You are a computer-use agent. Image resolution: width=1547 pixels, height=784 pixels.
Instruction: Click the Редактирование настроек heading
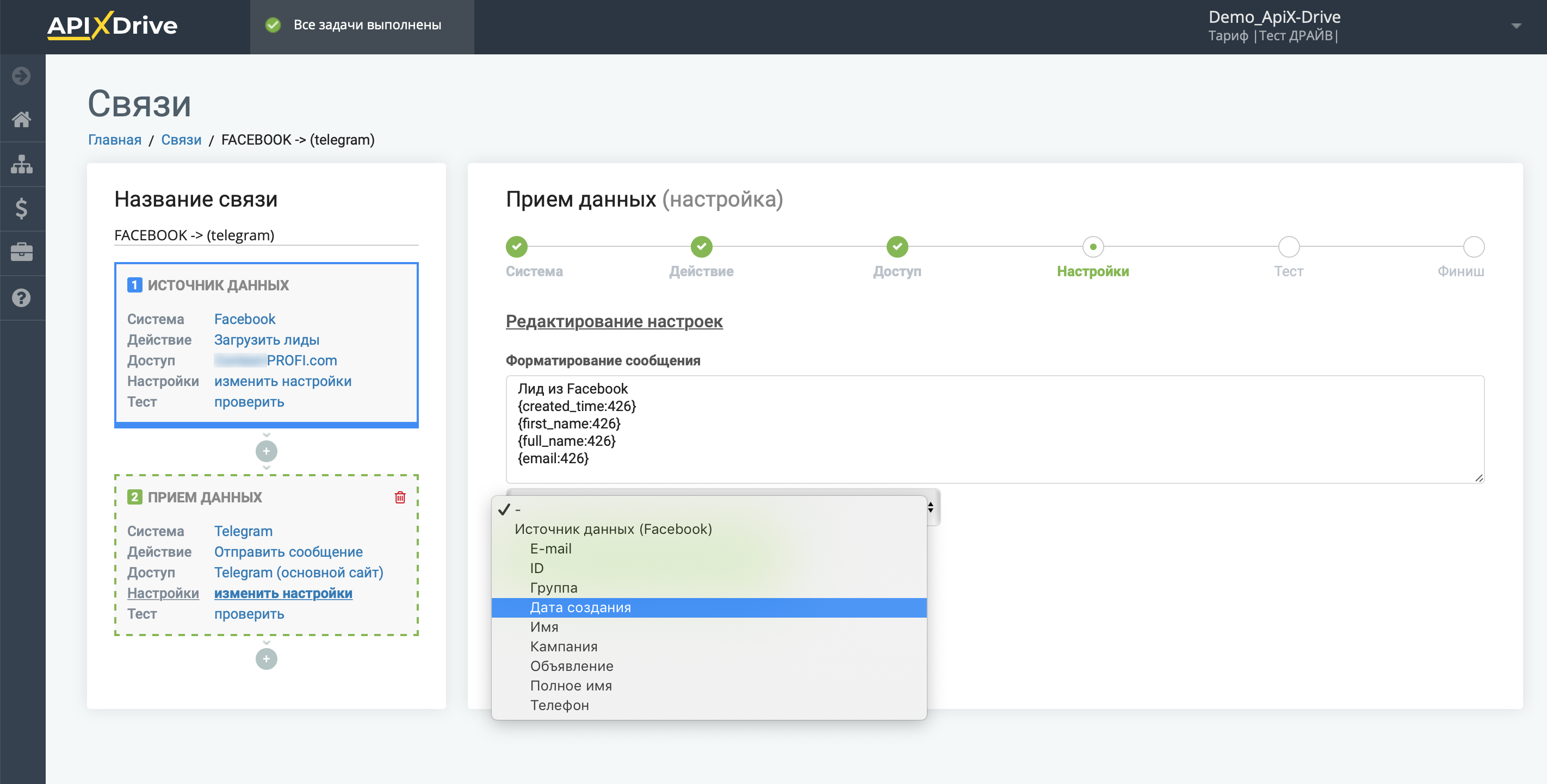pyautogui.click(x=614, y=321)
